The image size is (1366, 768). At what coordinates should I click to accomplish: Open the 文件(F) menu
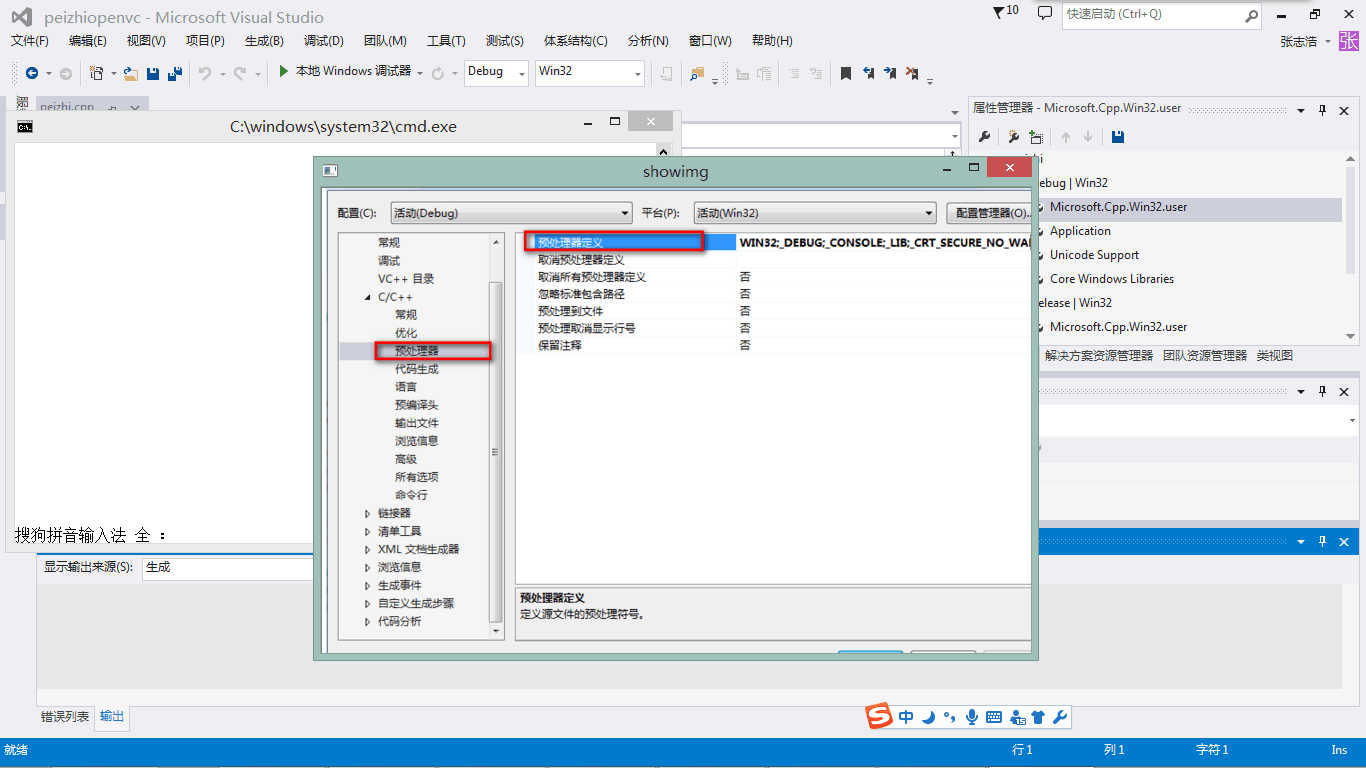click(x=30, y=41)
